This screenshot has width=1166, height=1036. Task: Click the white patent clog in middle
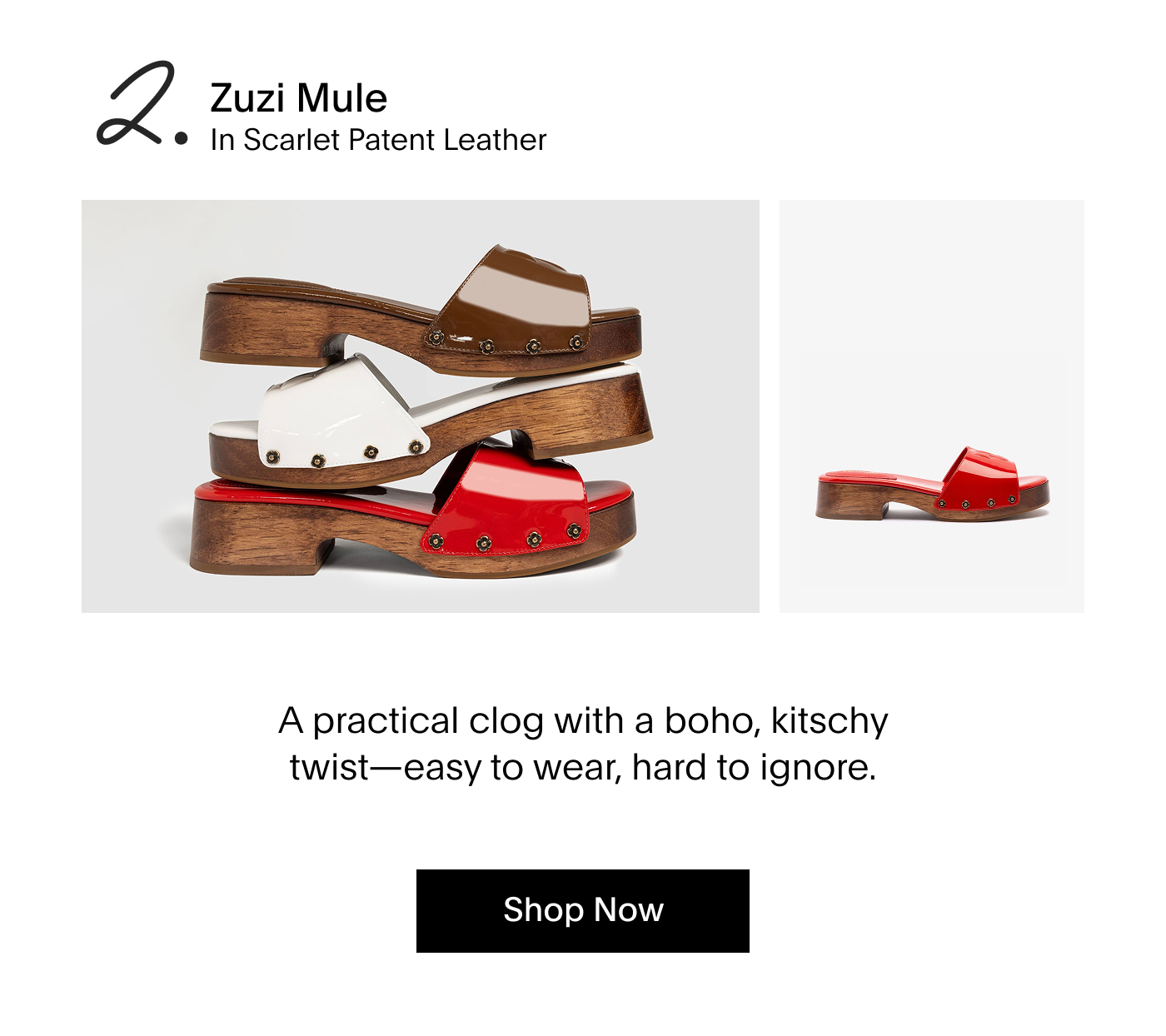click(429, 421)
